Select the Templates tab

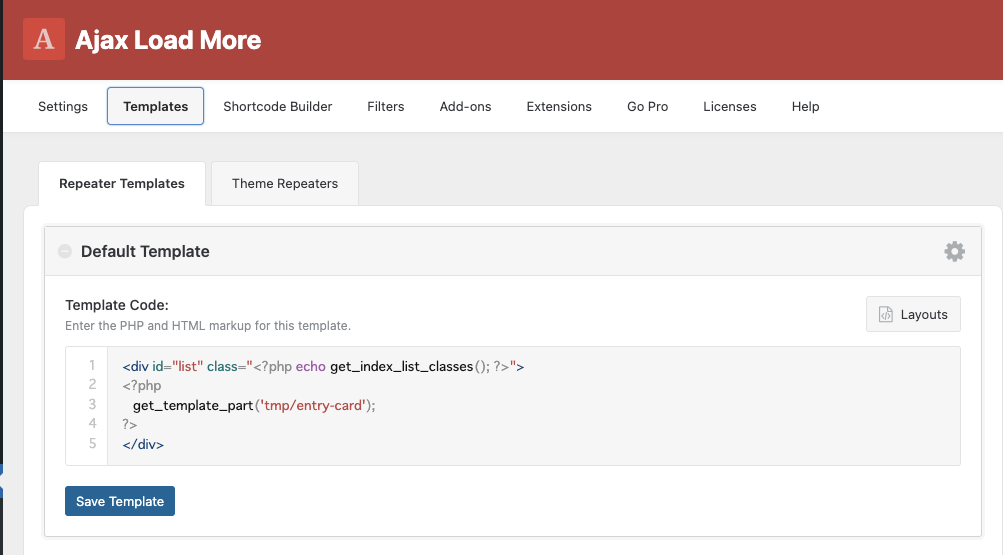click(x=155, y=106)
